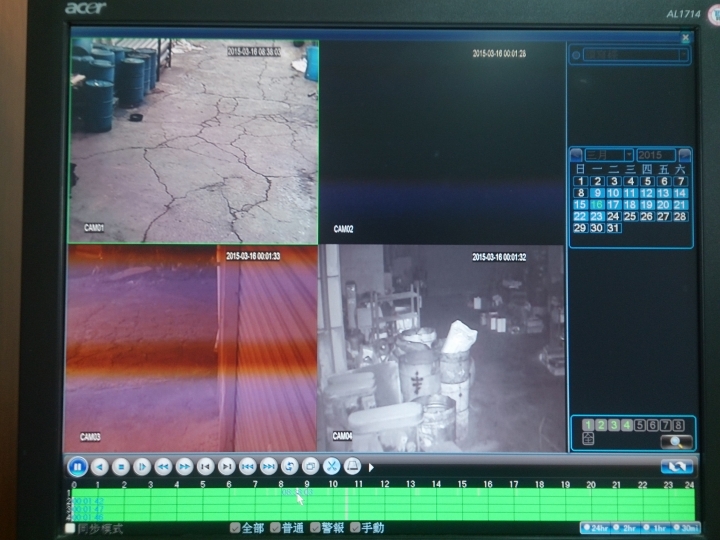Select day 31 in the calendar
720x540 pixels.
(613, 228)
